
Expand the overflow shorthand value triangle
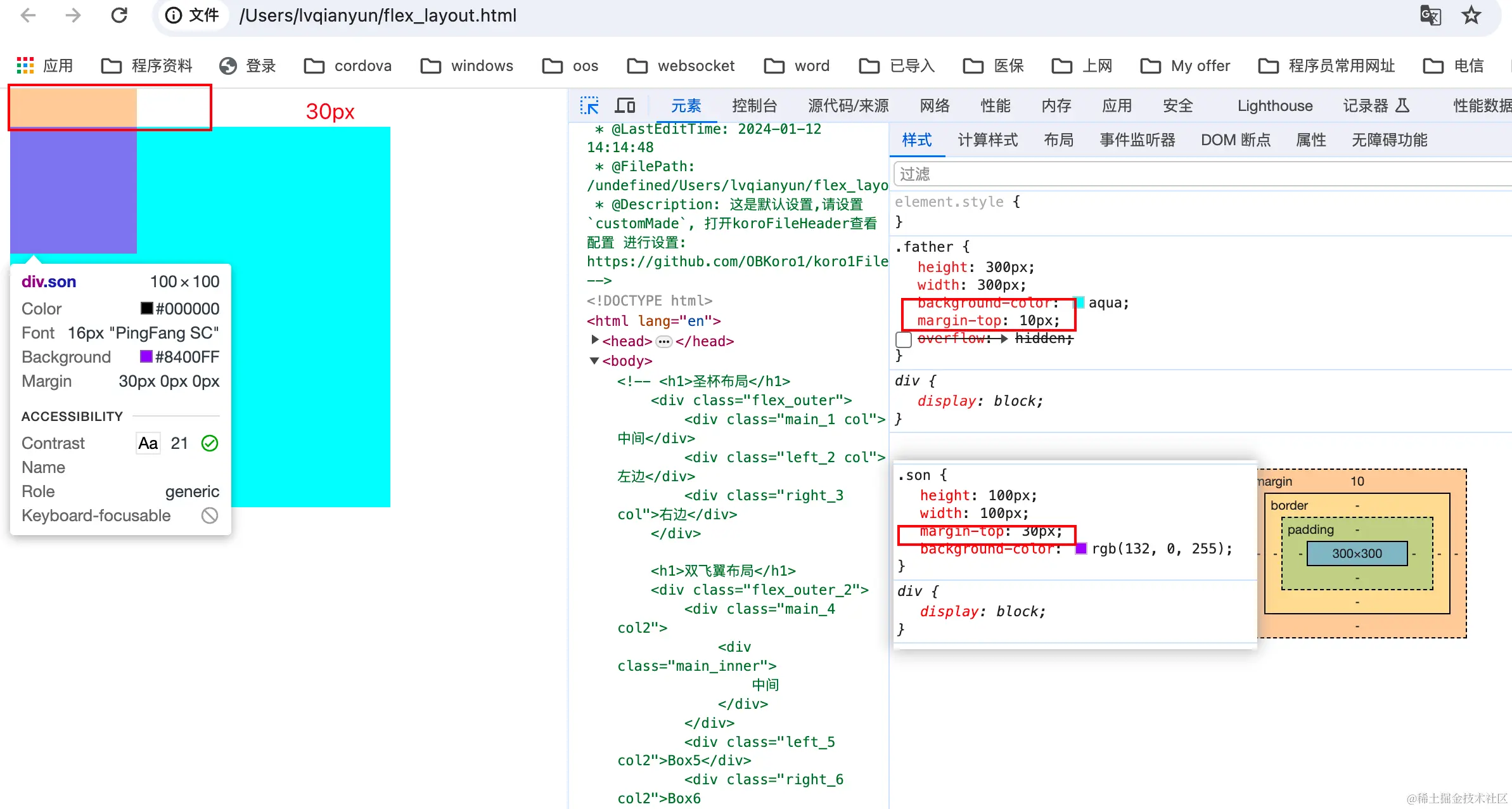coord(1004,339)
